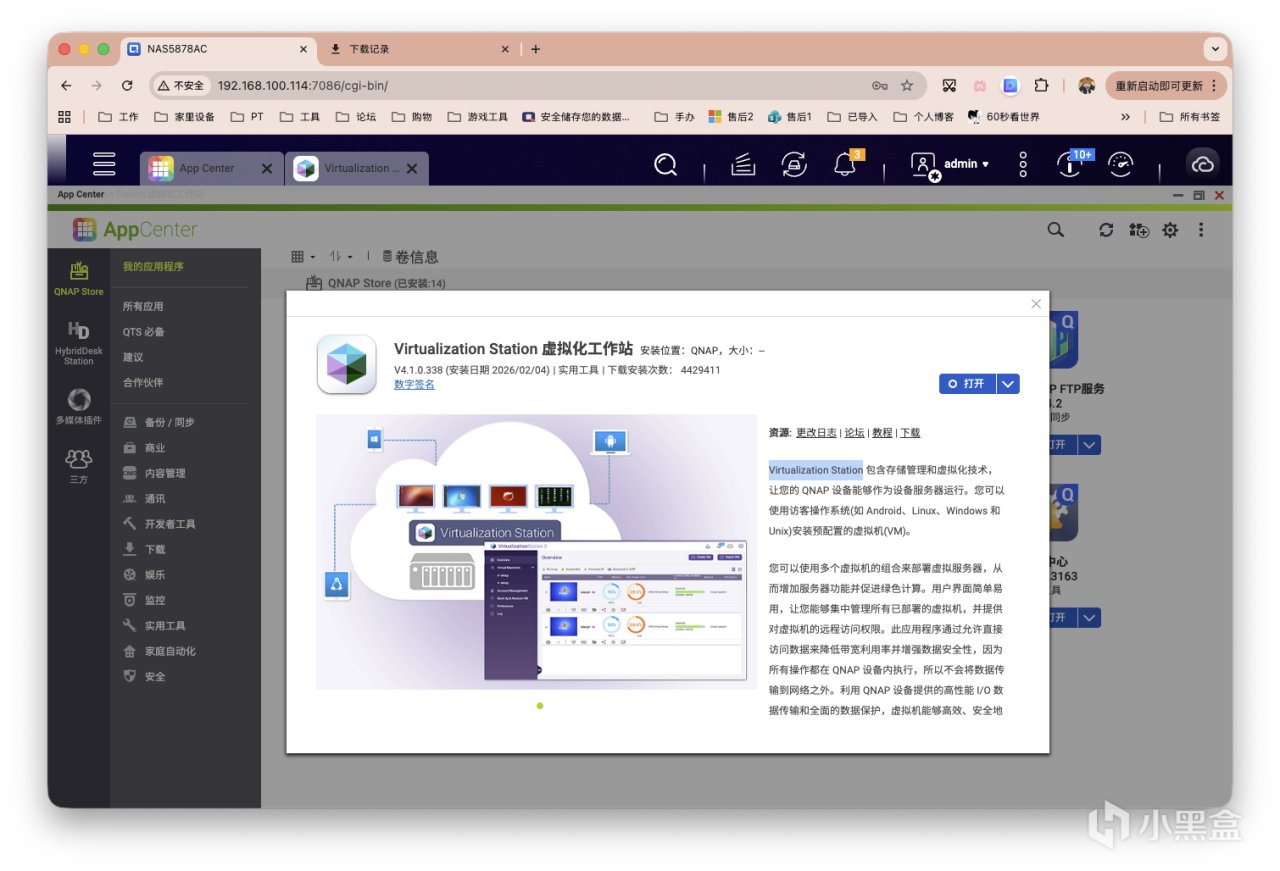Open the myQNAPcloud cloud icon
The width and height of the screenshot is (1280, 871).
[1202, 165]
